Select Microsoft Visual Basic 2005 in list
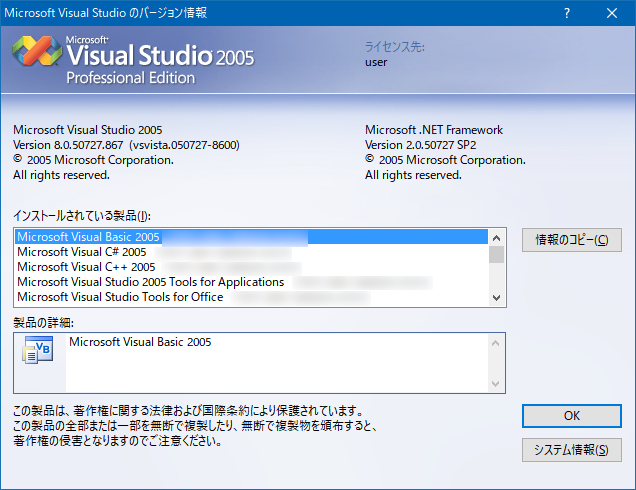Viewport: 636px width, 490px height. coord(251,237)
